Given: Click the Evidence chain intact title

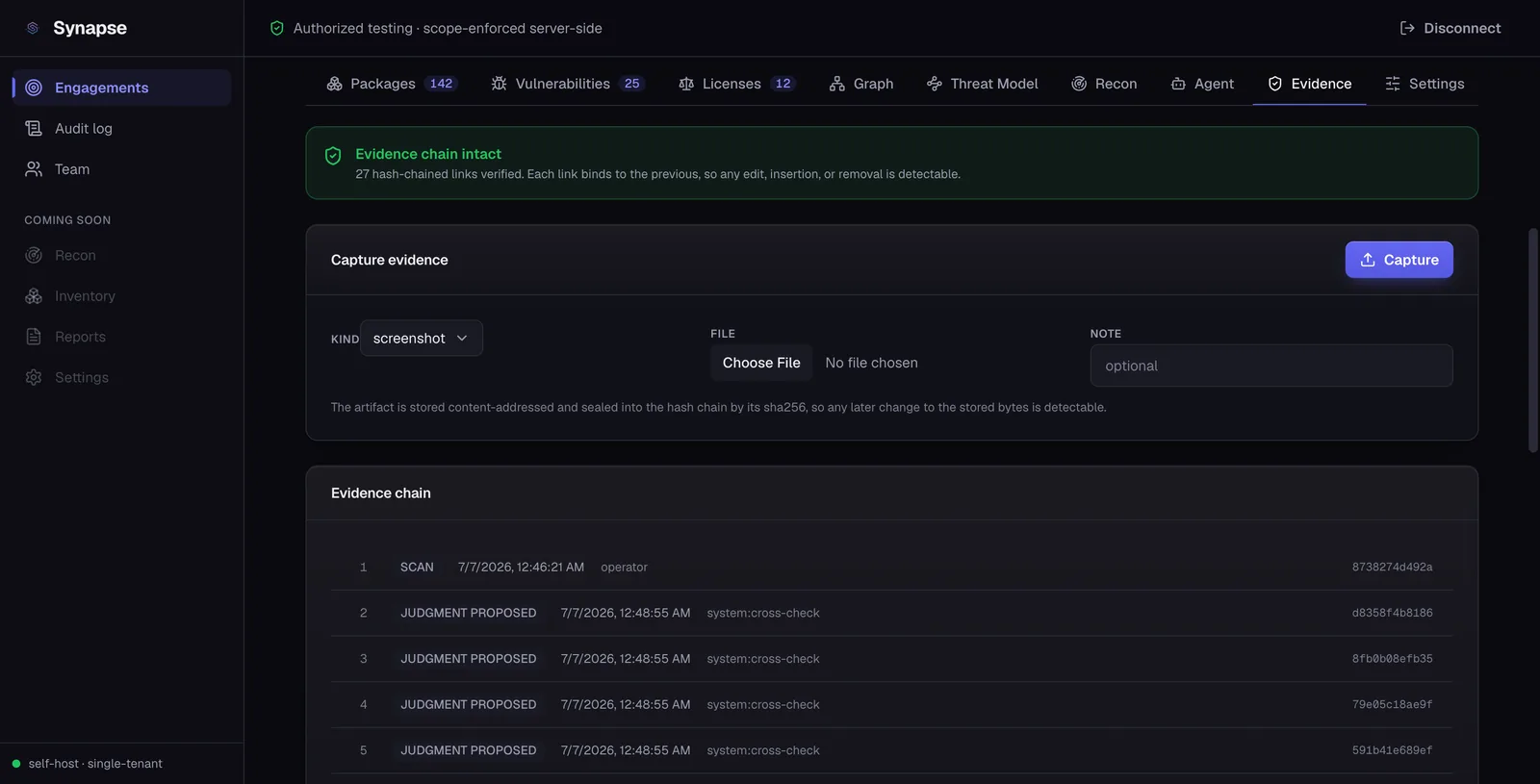Looking at the screenshot, I should click(428, 154).
